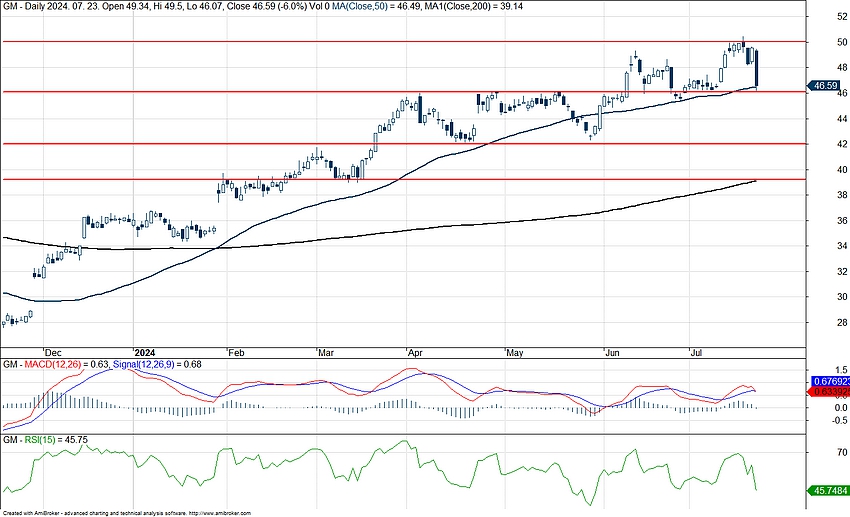Click the last large down candle on July 23
This screenshot has height=517, width=850.
click(756, 68)
